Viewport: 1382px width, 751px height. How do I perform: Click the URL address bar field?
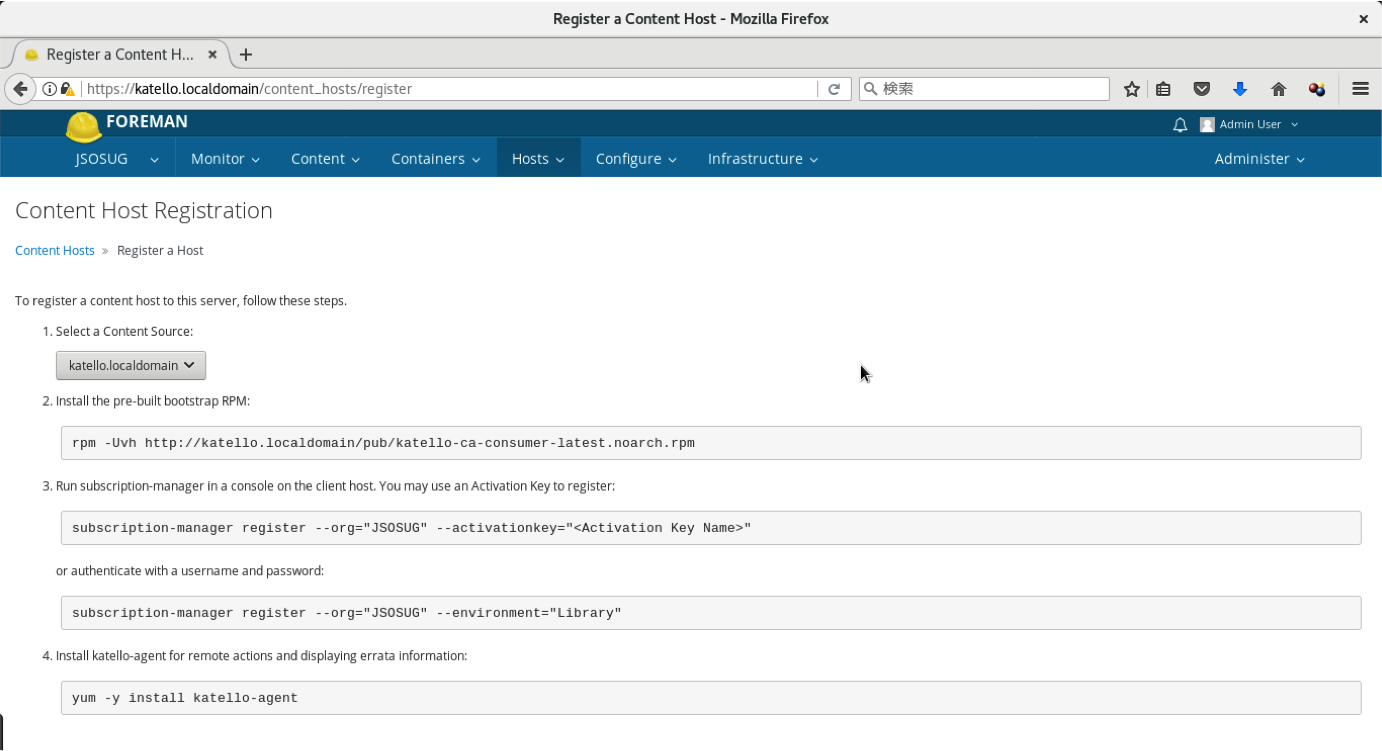[448, 89]
